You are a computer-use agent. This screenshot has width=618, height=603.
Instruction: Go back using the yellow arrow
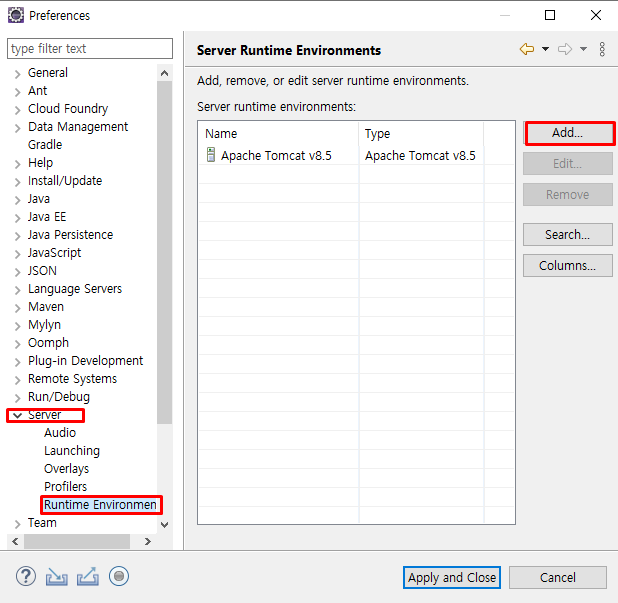coord(527,49)
